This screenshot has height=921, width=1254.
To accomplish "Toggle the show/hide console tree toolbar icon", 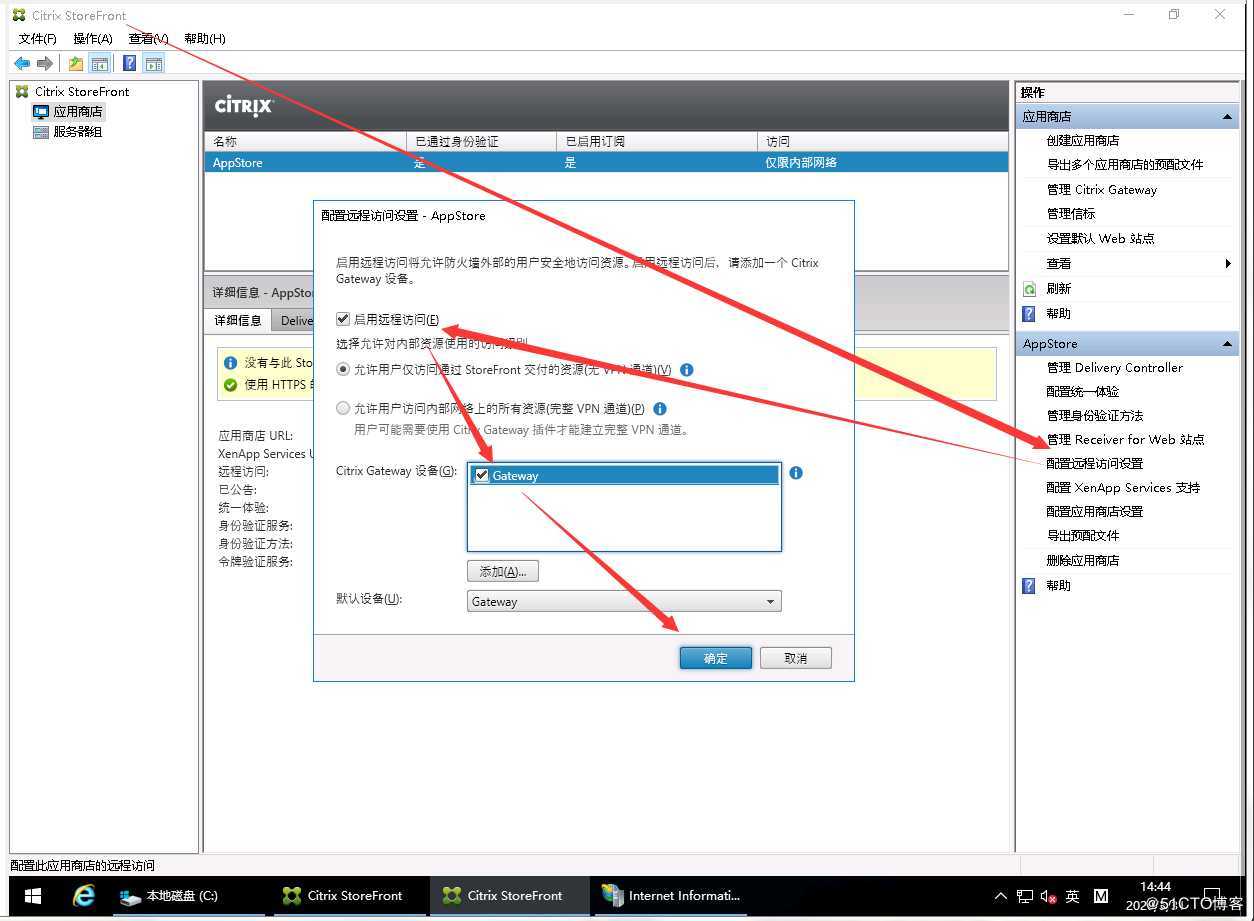I will coord(99,64).
